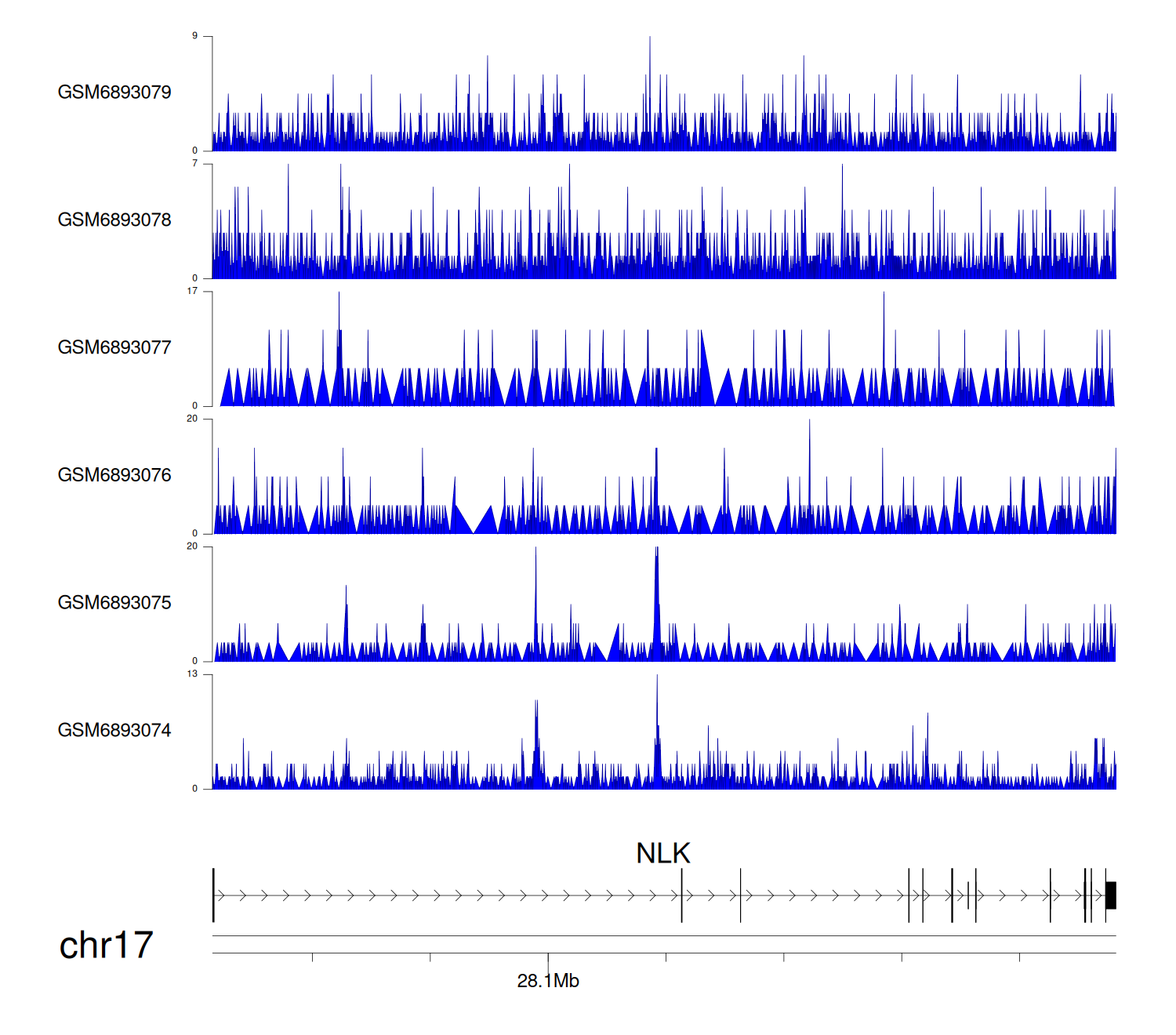Select the GSM6893076 track label

pyautogui.click(x=114, y=475)
